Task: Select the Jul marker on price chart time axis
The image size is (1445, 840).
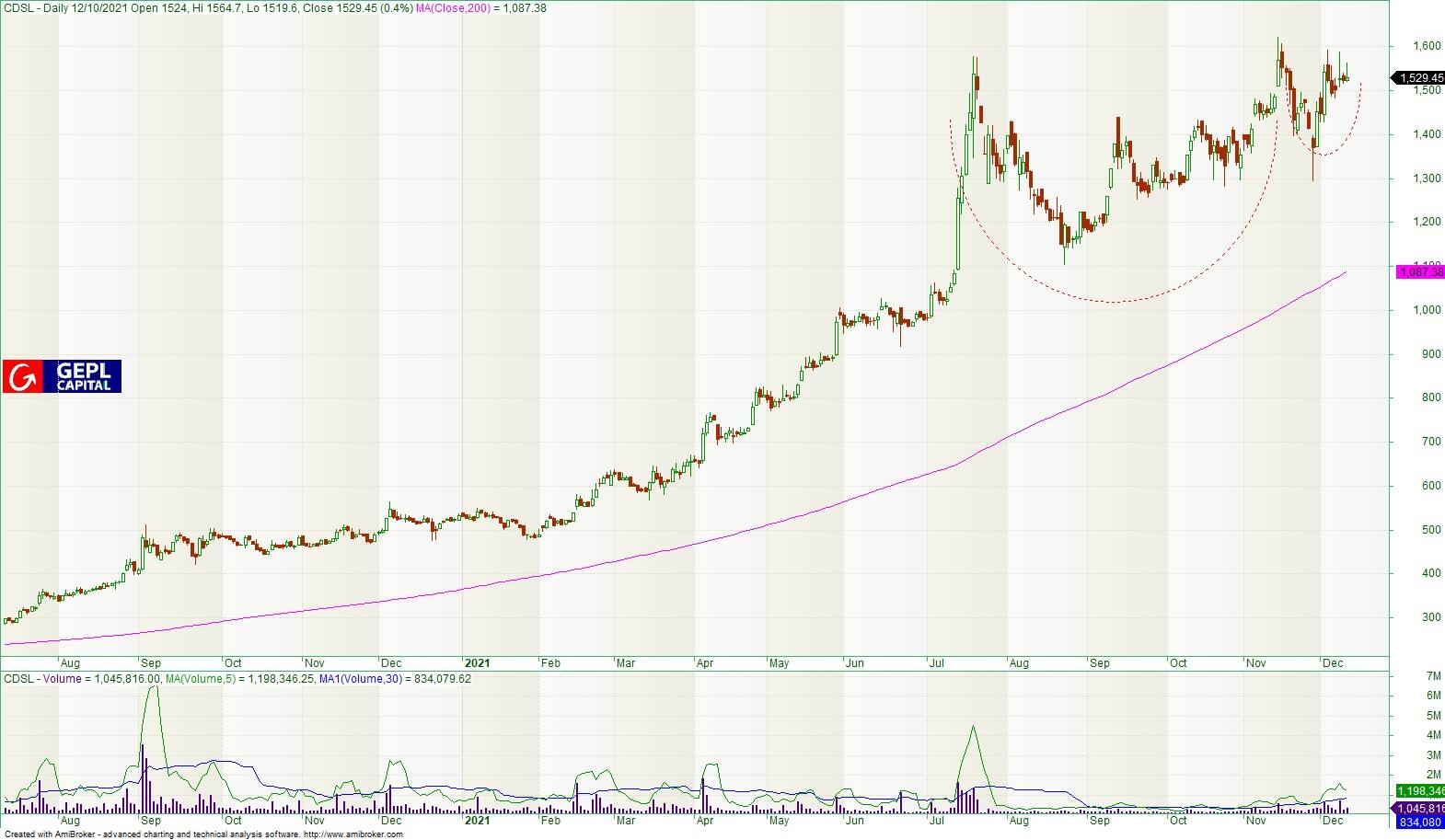Action: pos(937,662)
